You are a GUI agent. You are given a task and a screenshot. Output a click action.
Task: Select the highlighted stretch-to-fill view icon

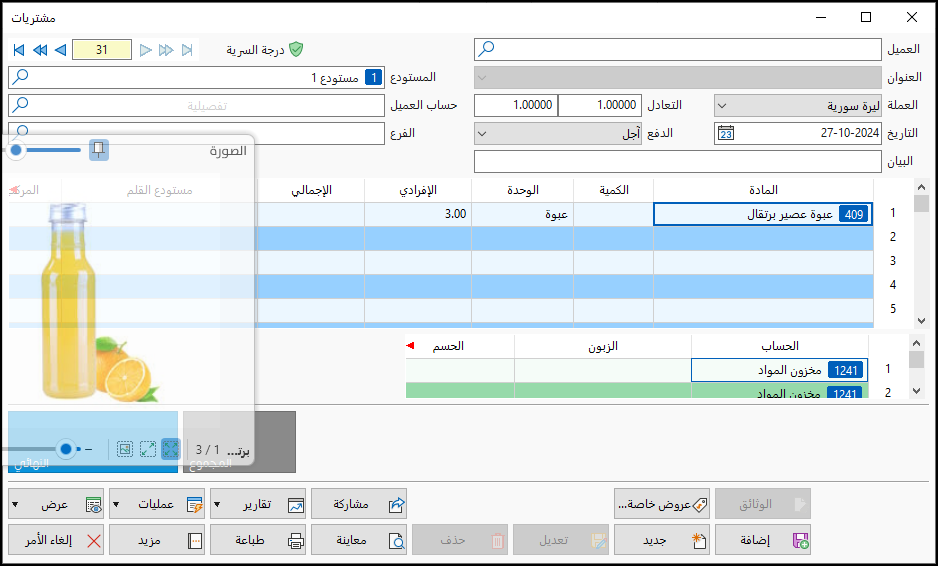click(x=170, y=449)
